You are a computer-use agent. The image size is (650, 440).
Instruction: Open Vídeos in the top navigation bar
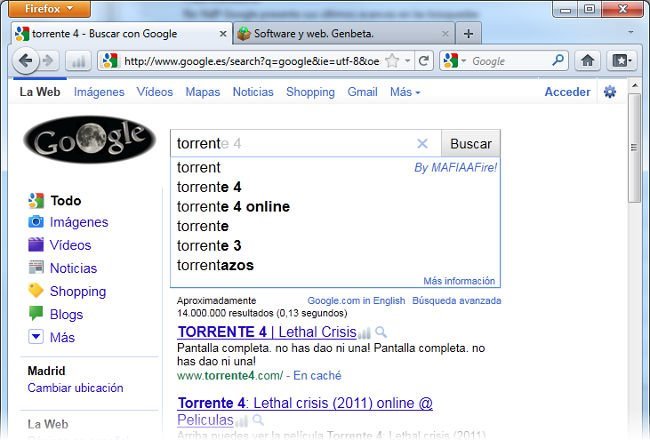point(155,92)
